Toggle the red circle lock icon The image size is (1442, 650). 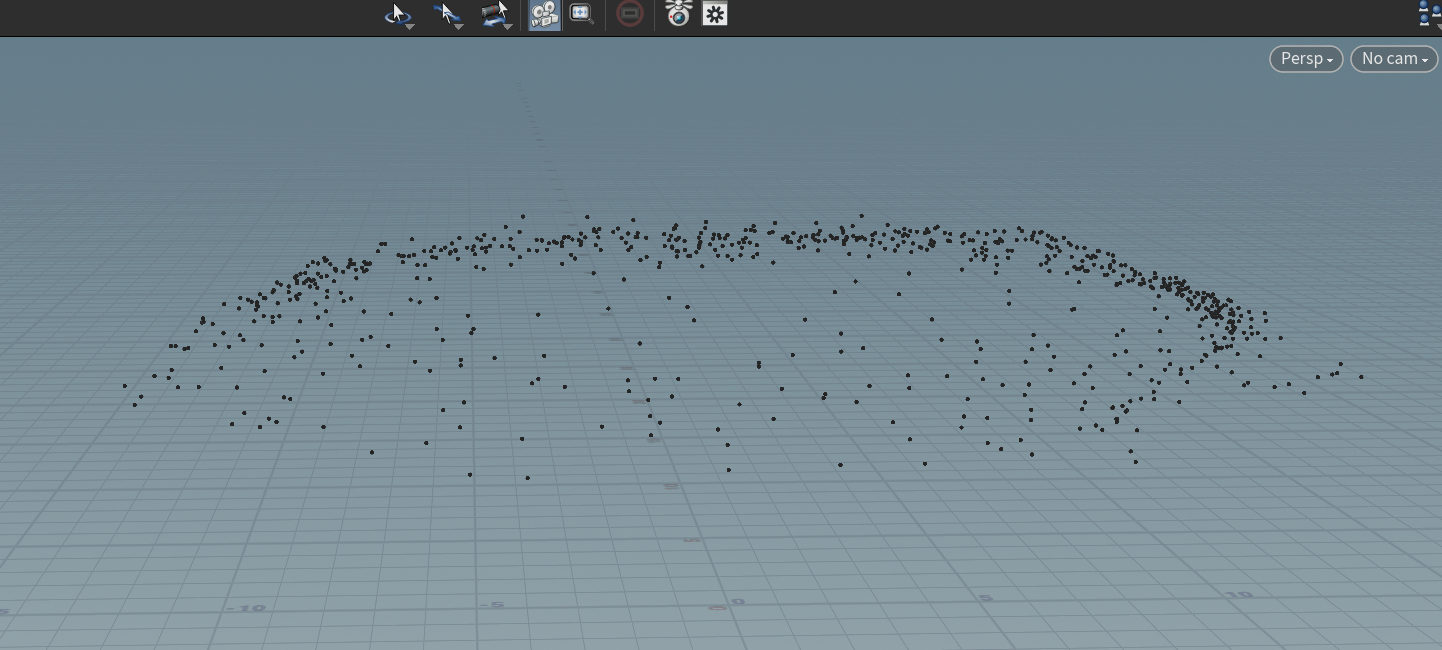click(x=630, y=14)
